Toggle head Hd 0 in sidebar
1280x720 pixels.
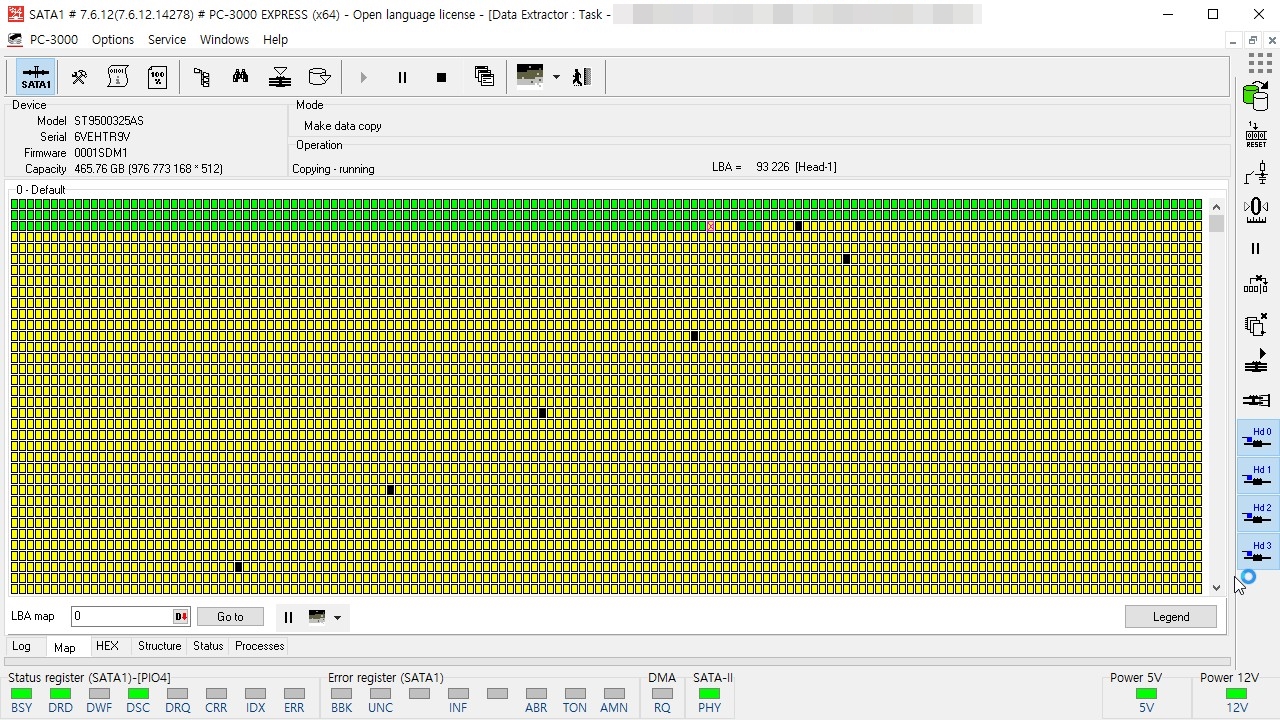tap(1257, 438)
